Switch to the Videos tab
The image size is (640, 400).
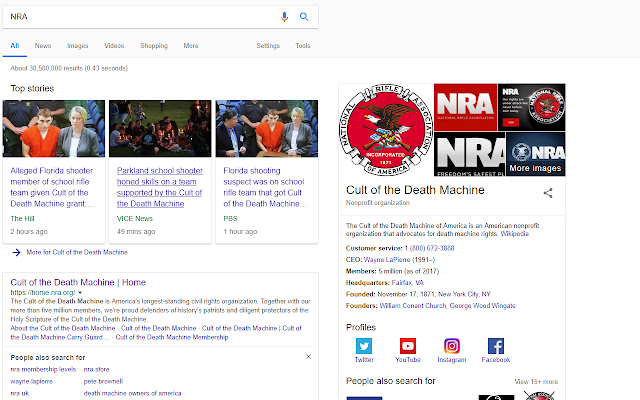click(114, 46)
